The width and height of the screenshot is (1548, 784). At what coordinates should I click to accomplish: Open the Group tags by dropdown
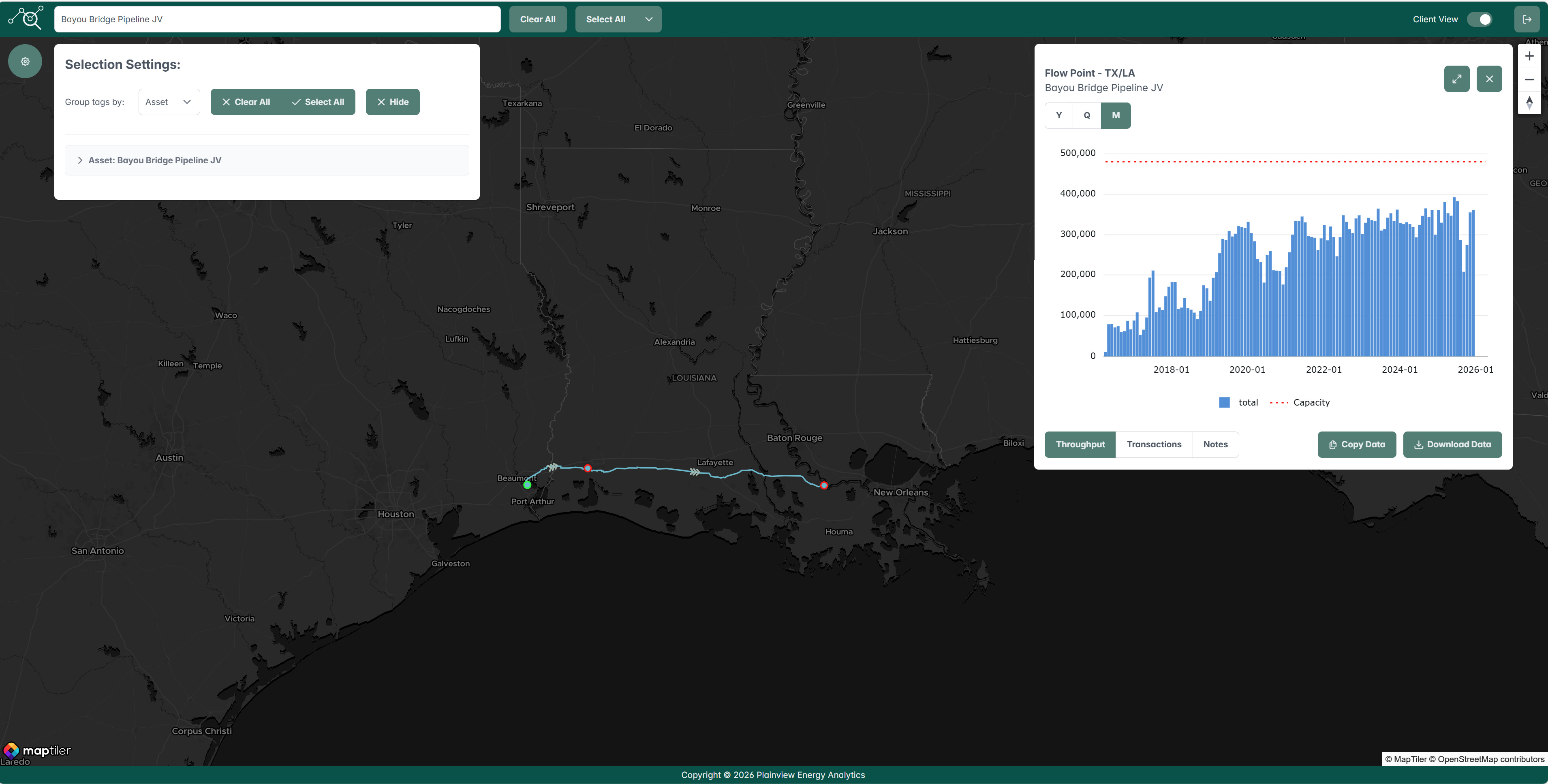click(169, 102)
